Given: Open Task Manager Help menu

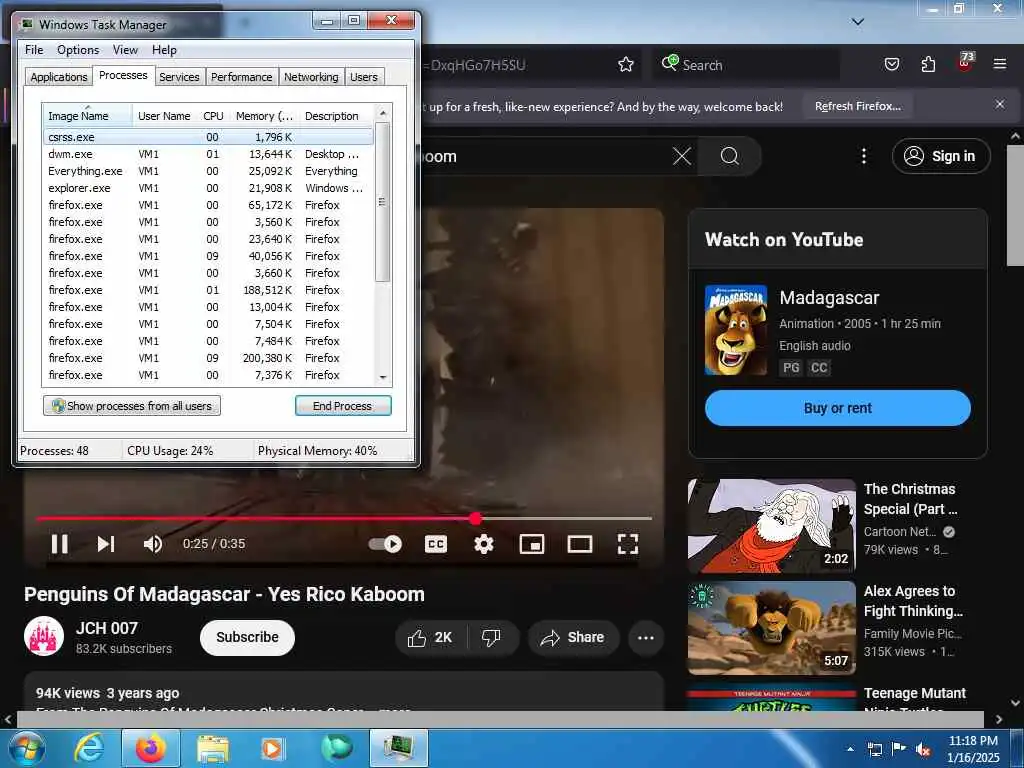Looking at the screenshot, I should 164,50.
